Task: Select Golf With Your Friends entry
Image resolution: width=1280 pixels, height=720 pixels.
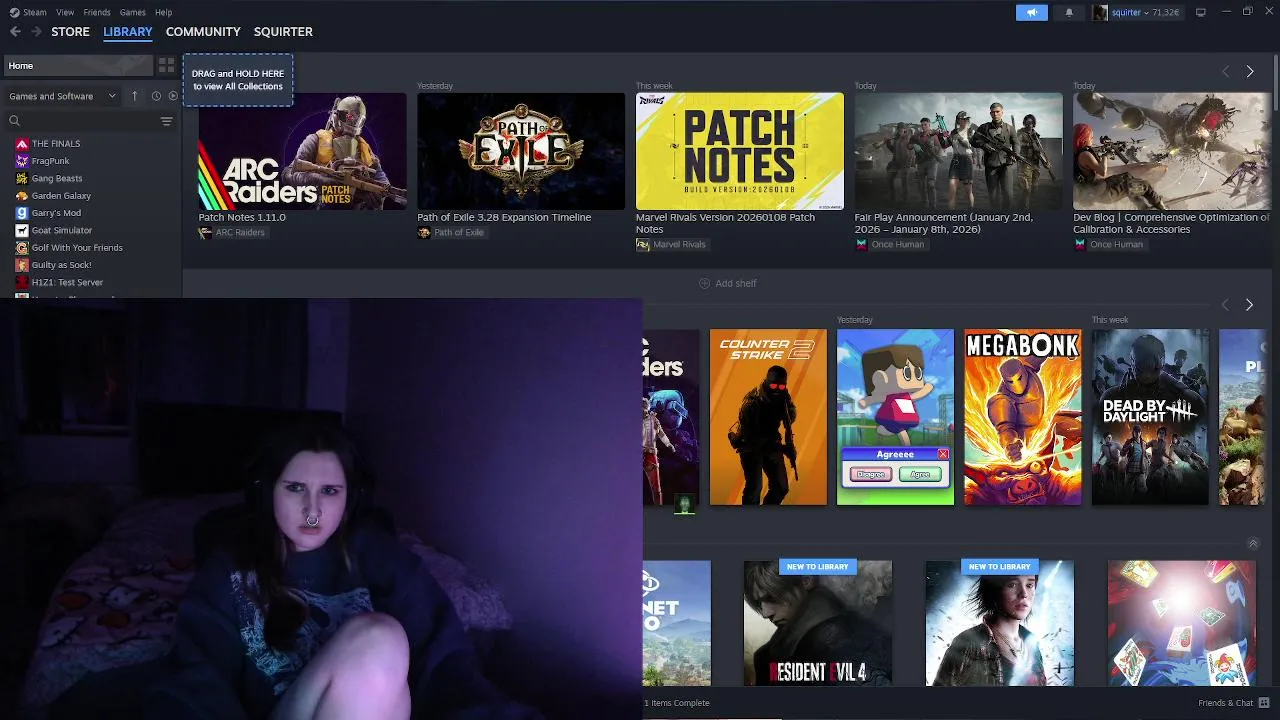Action: tap(76, 248)
